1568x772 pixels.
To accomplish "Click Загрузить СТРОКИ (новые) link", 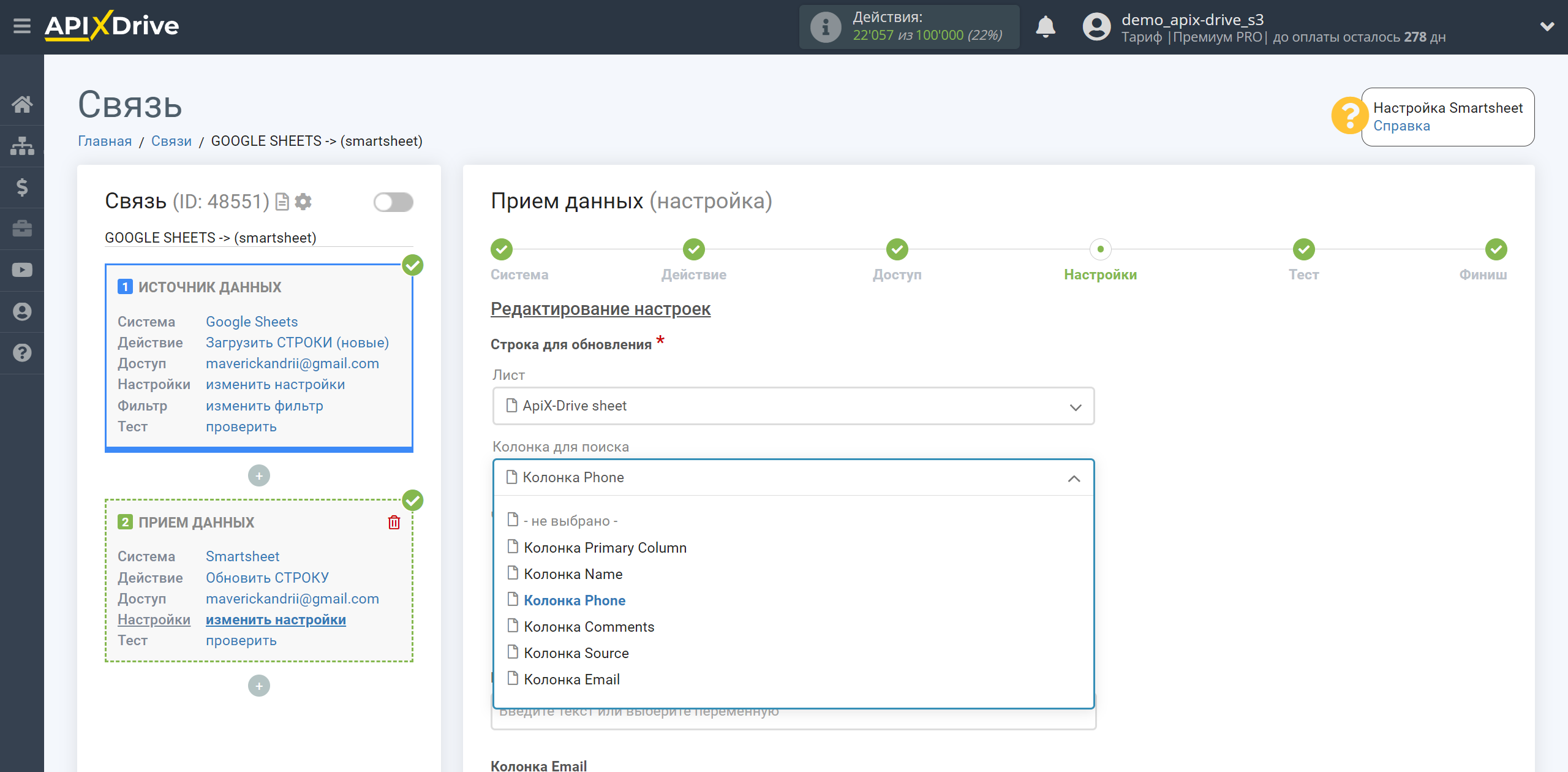I will (x=298, y=342).
